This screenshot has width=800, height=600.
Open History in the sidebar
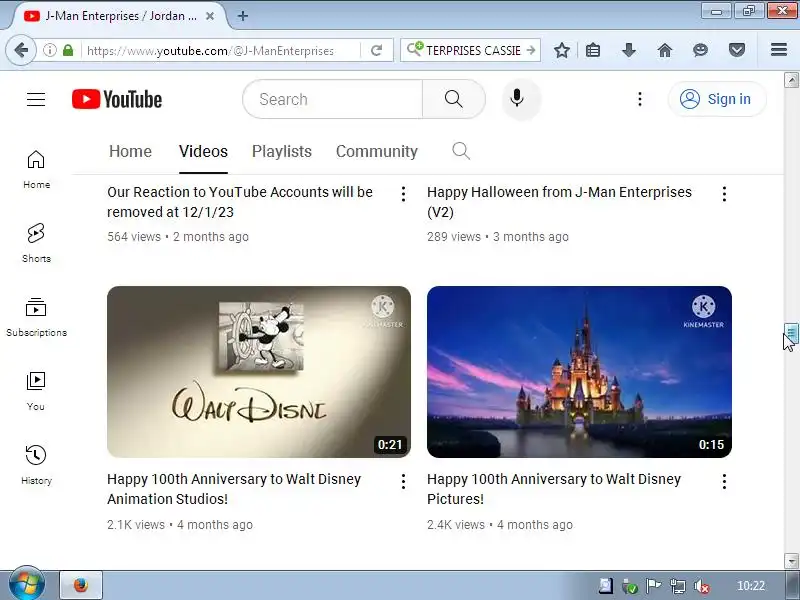pos(36,465)
